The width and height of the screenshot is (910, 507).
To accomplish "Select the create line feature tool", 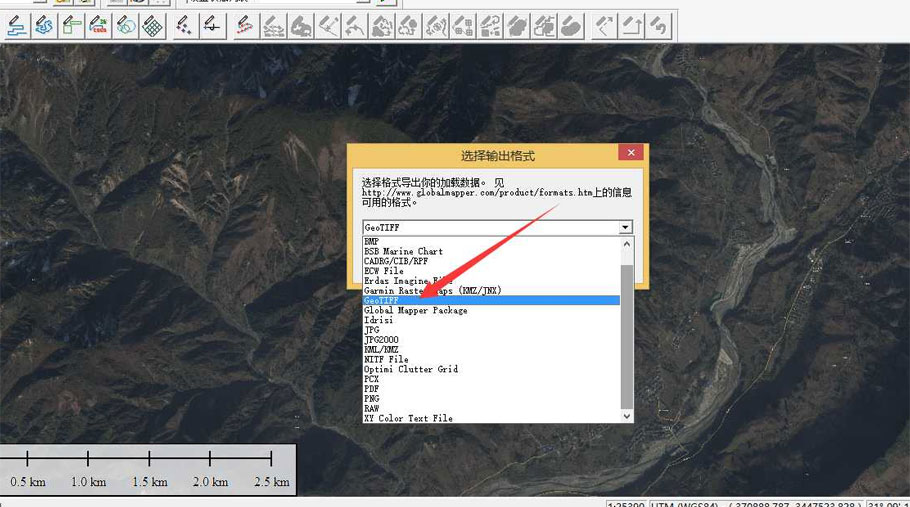I will (x=16, y=26).
